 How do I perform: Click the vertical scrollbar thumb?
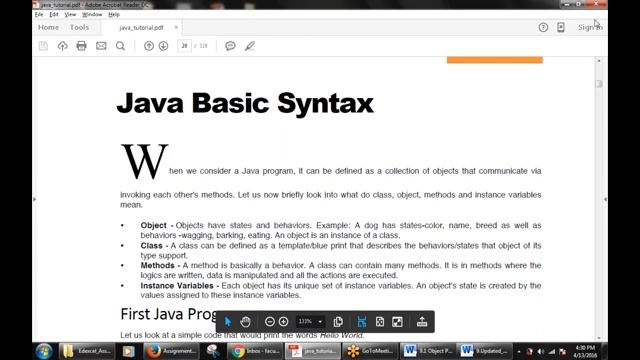tap(599, 84)
